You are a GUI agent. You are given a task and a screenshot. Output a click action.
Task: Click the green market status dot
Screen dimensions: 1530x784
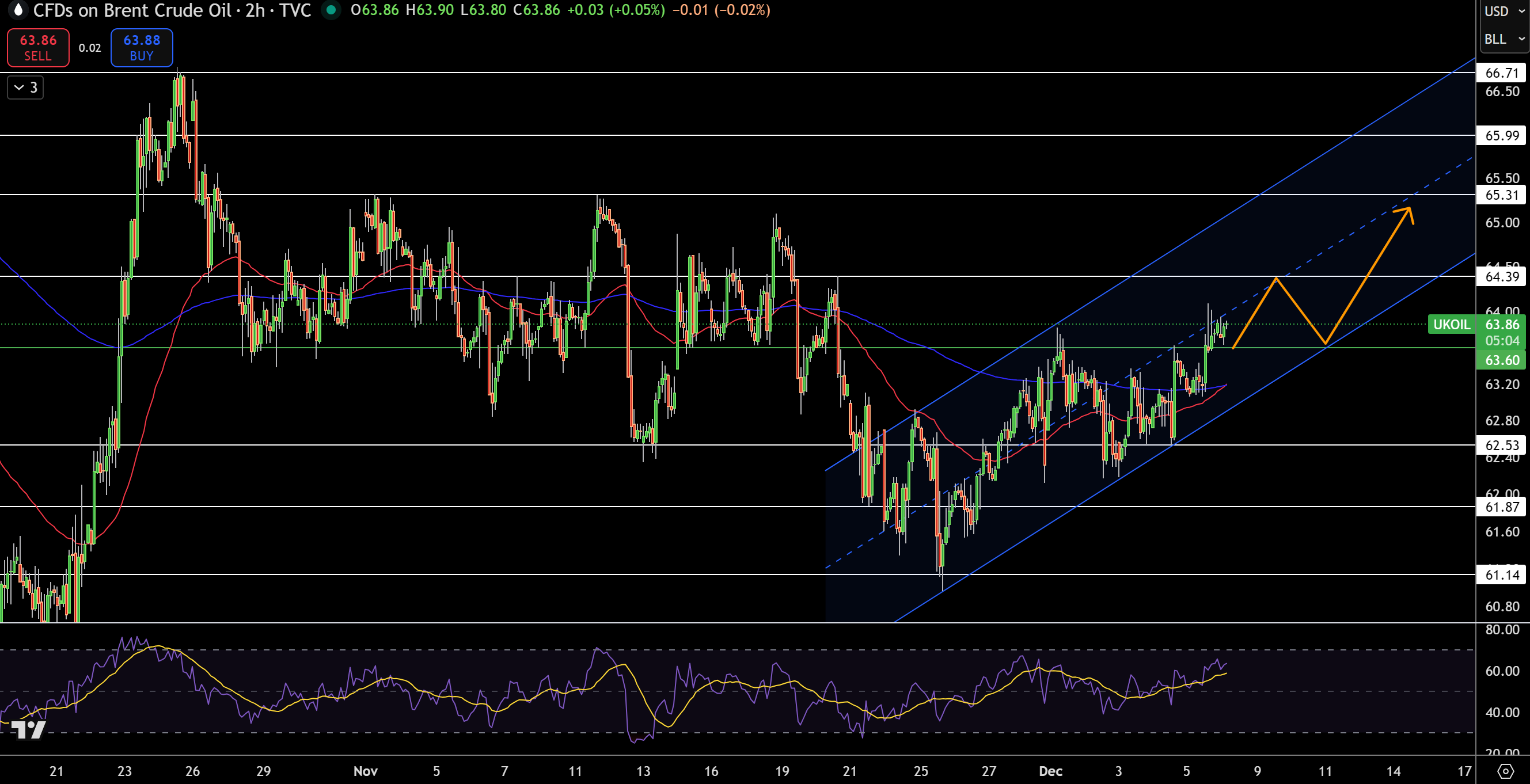point(331,10)
